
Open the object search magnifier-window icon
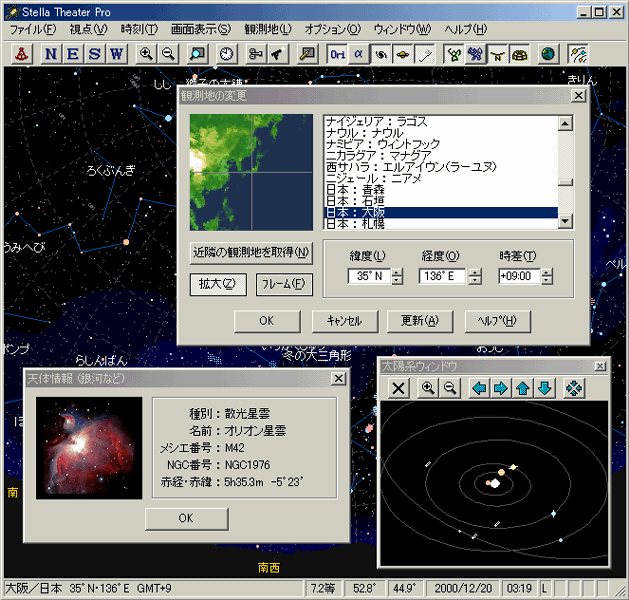click(197, 54)
